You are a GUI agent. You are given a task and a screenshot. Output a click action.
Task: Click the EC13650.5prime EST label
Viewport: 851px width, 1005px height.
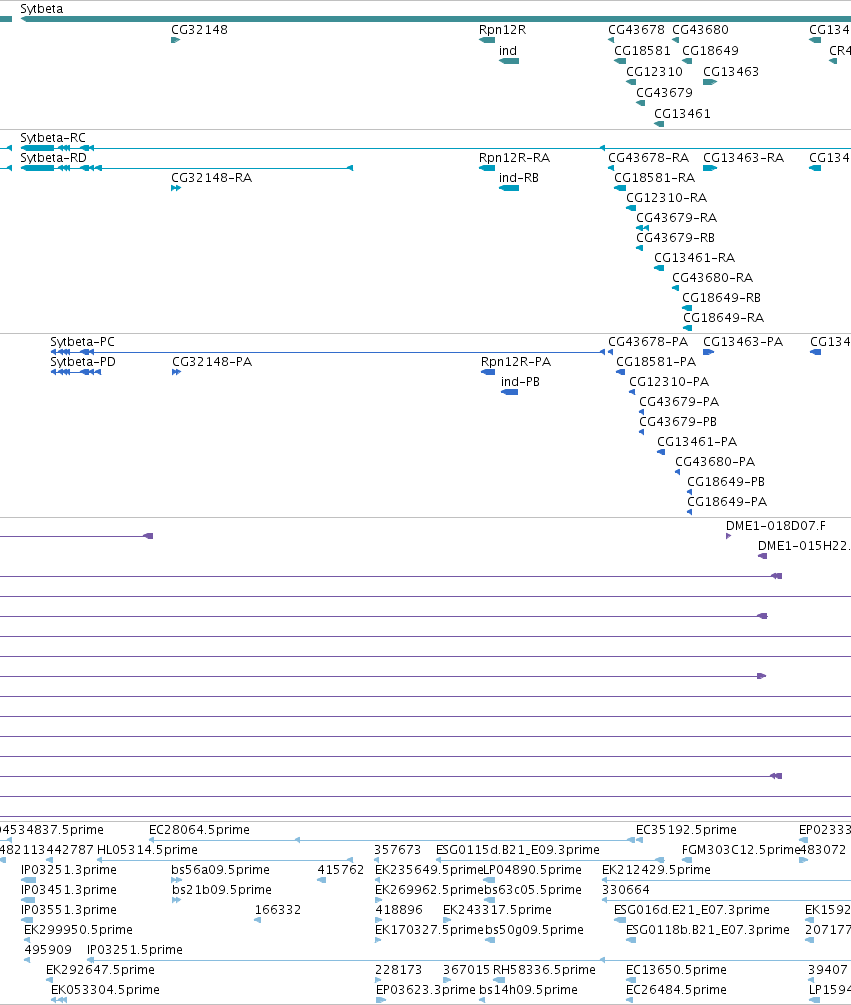pos(676,970)
